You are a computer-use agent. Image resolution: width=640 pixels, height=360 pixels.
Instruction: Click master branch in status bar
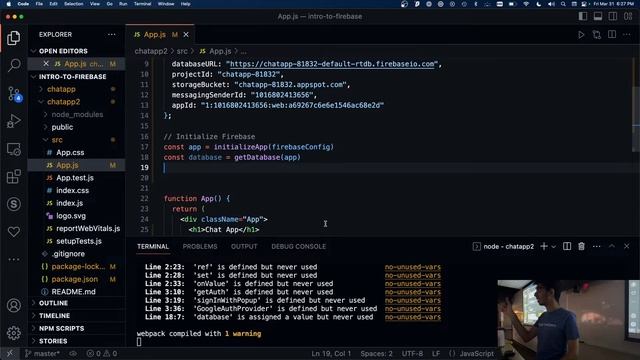coord(42,354)
